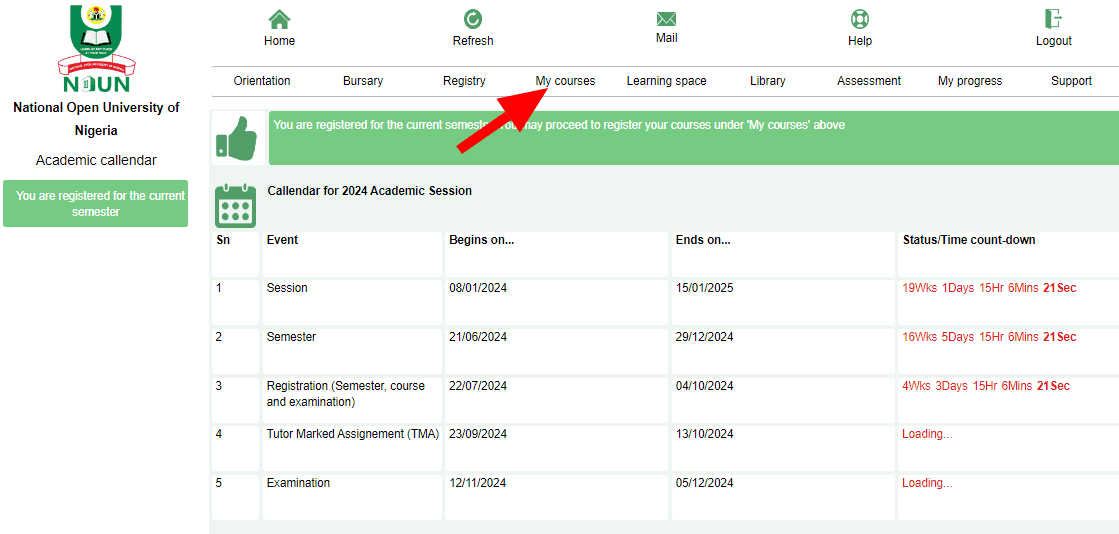Viewport: 1119px width, 534px height.
Task: Click the Help lifebuoy icon
Action: pos(860,19)
